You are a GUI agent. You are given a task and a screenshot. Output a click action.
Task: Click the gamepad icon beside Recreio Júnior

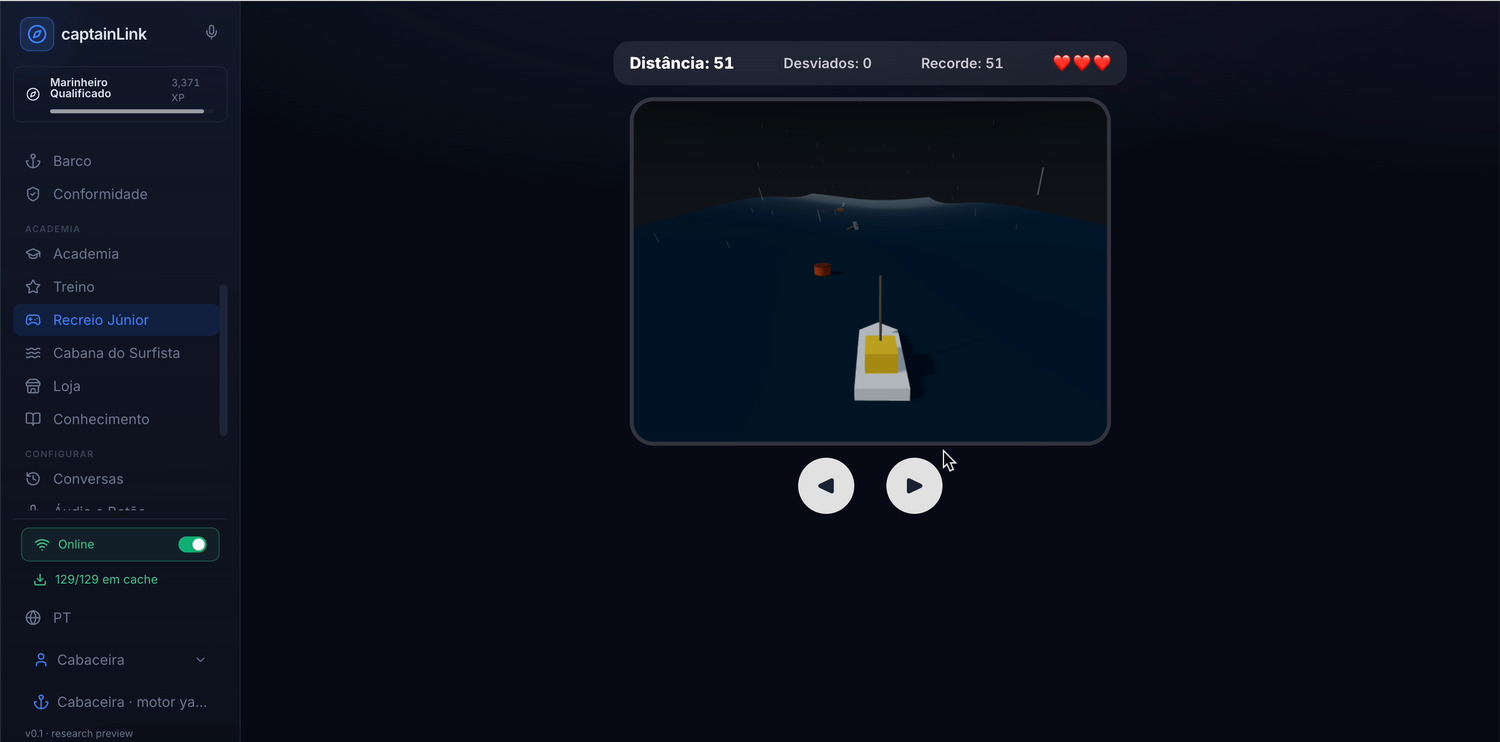33,320
